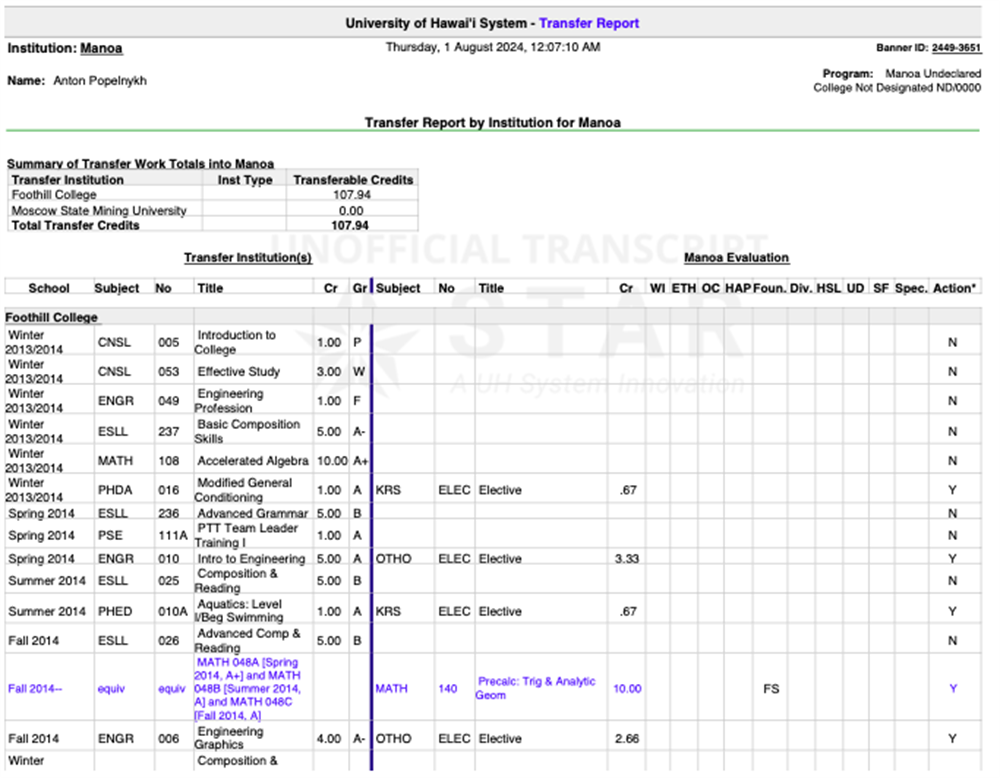Click the "Accelerated Algebra" course title
1000x778 pixels.
point(253,460)
